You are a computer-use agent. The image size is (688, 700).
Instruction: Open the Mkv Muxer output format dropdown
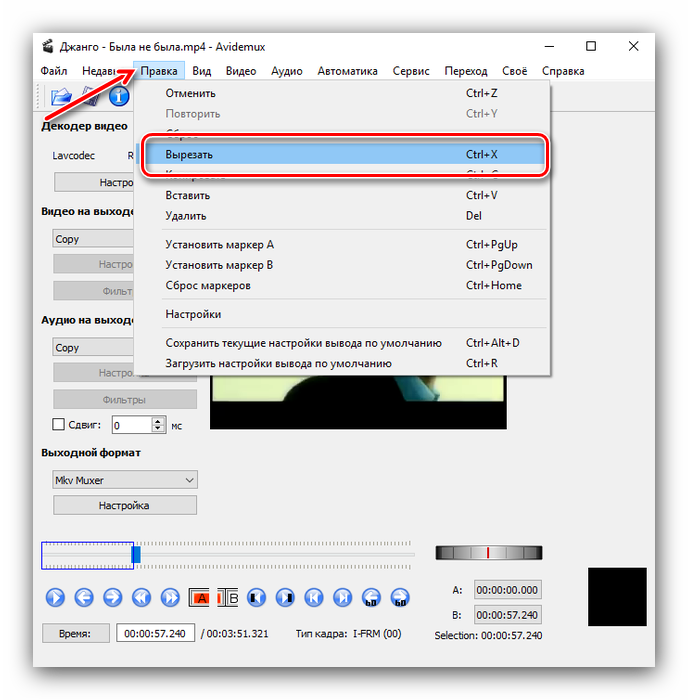click(125, 480)
